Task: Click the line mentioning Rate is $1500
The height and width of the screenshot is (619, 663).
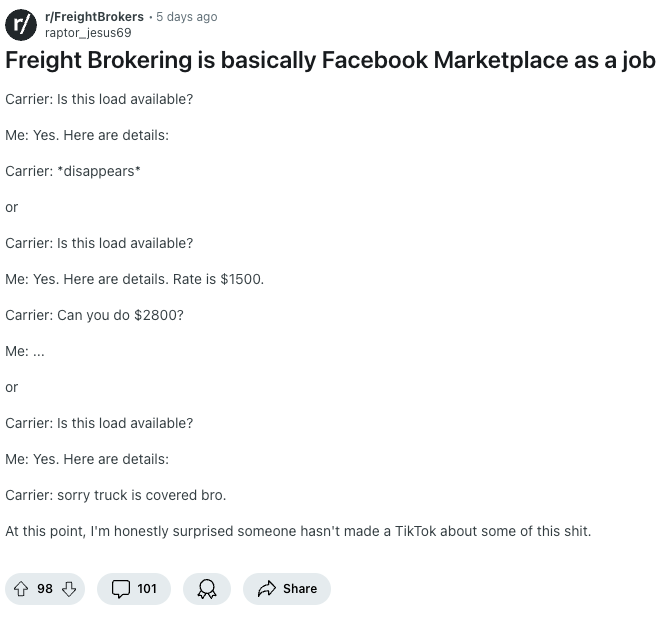Action: click(135, 279)
